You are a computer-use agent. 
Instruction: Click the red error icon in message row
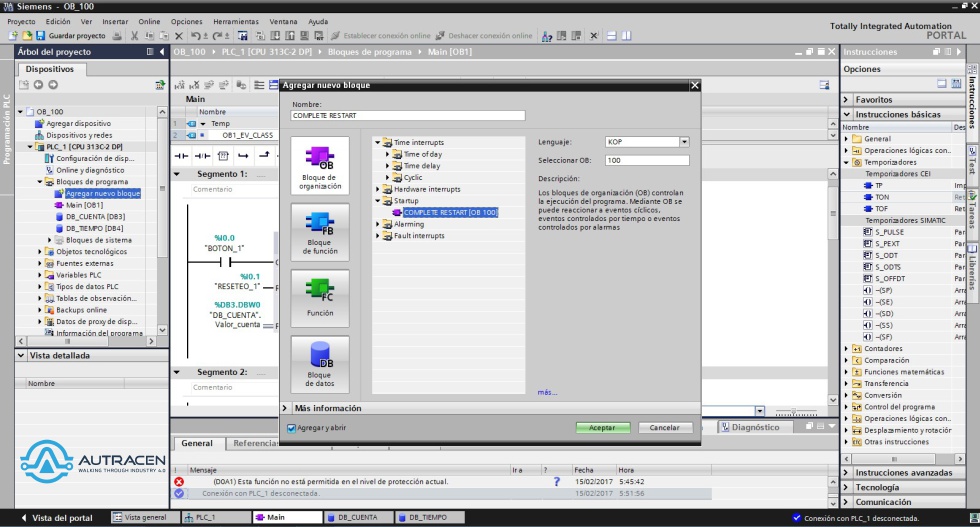[179, 481]
